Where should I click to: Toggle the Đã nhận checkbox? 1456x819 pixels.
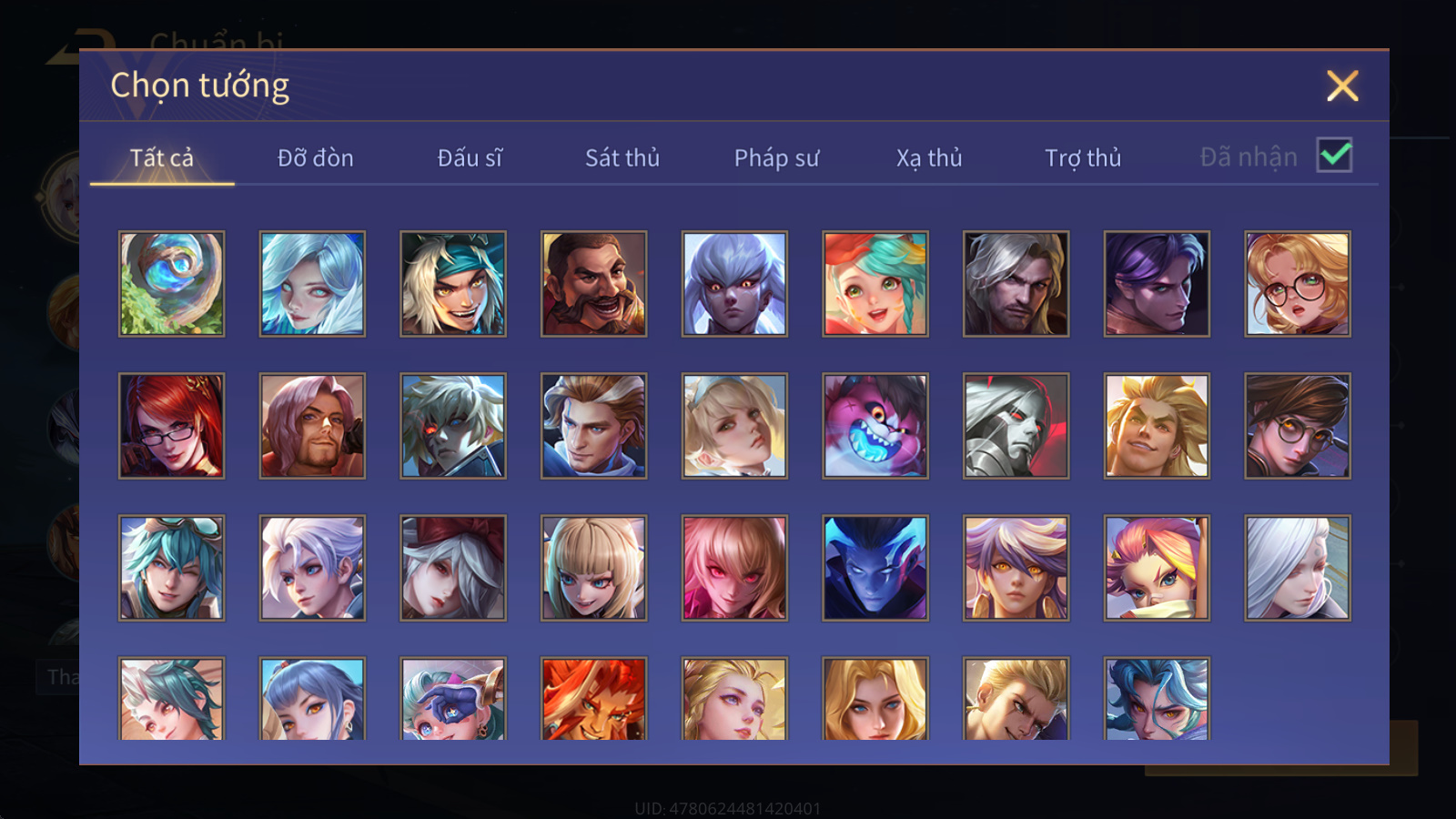pyautogui.click(x=1334, y=155)
